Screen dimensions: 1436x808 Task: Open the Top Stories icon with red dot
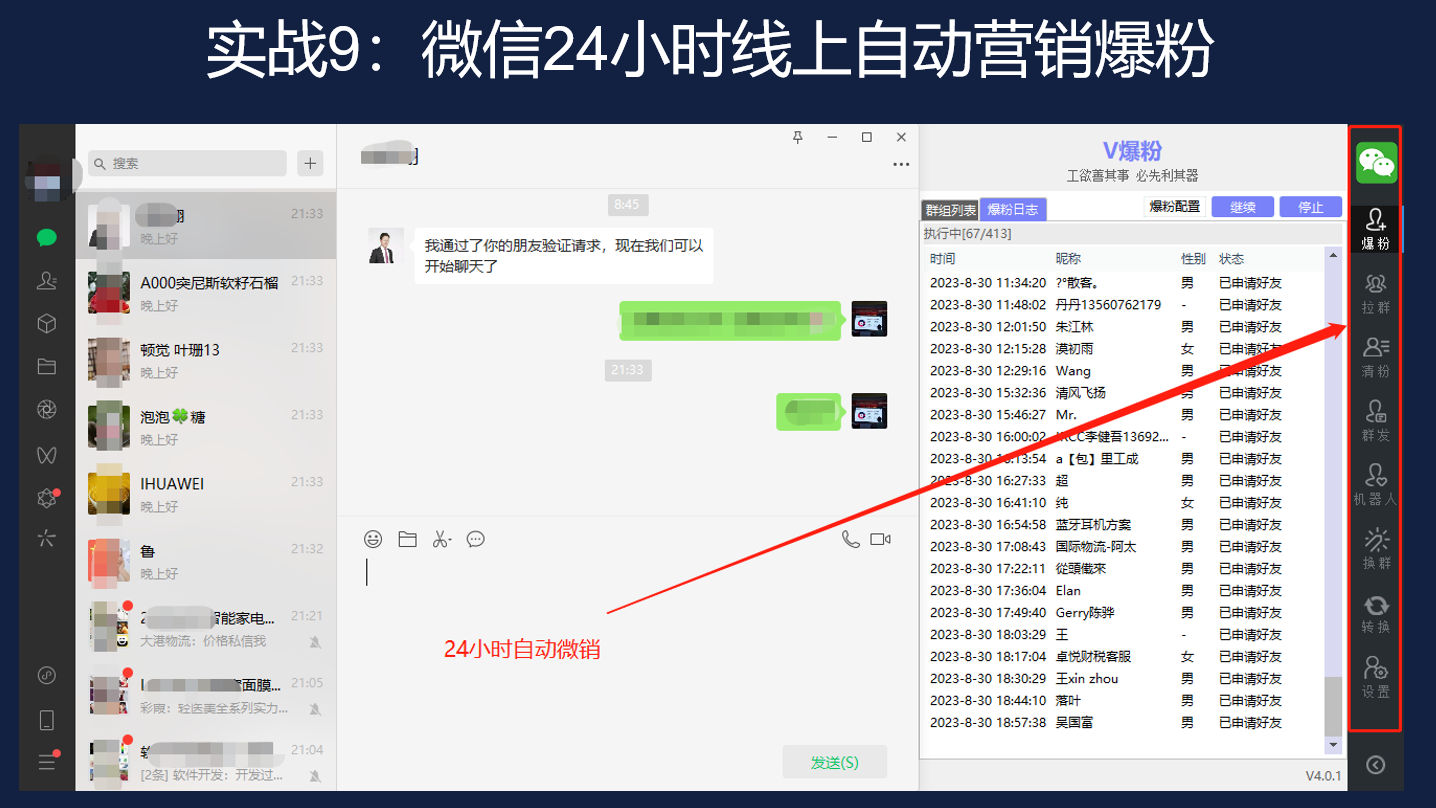click(46, 497)
